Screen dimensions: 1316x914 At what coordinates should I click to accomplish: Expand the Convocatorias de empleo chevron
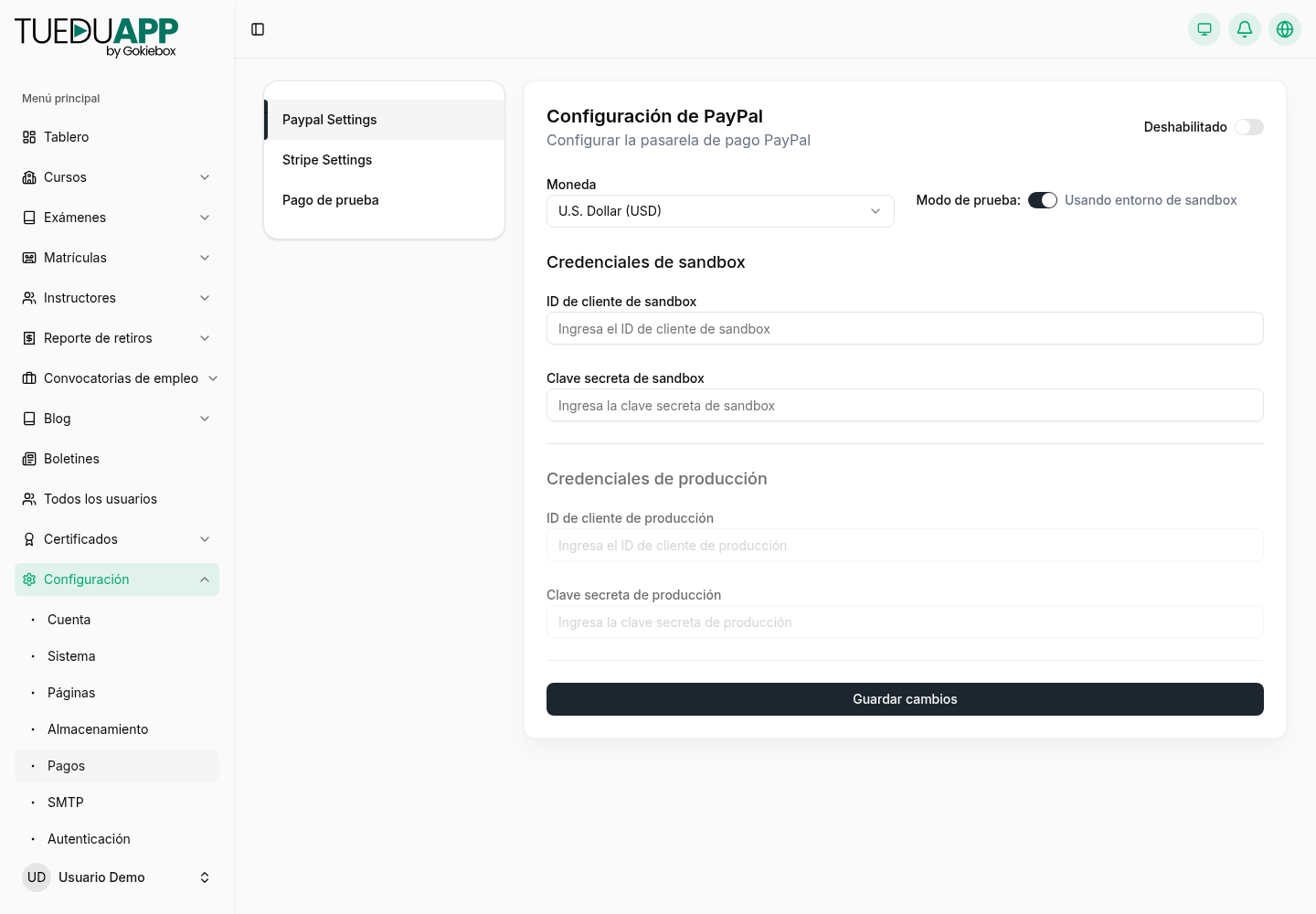213,378
